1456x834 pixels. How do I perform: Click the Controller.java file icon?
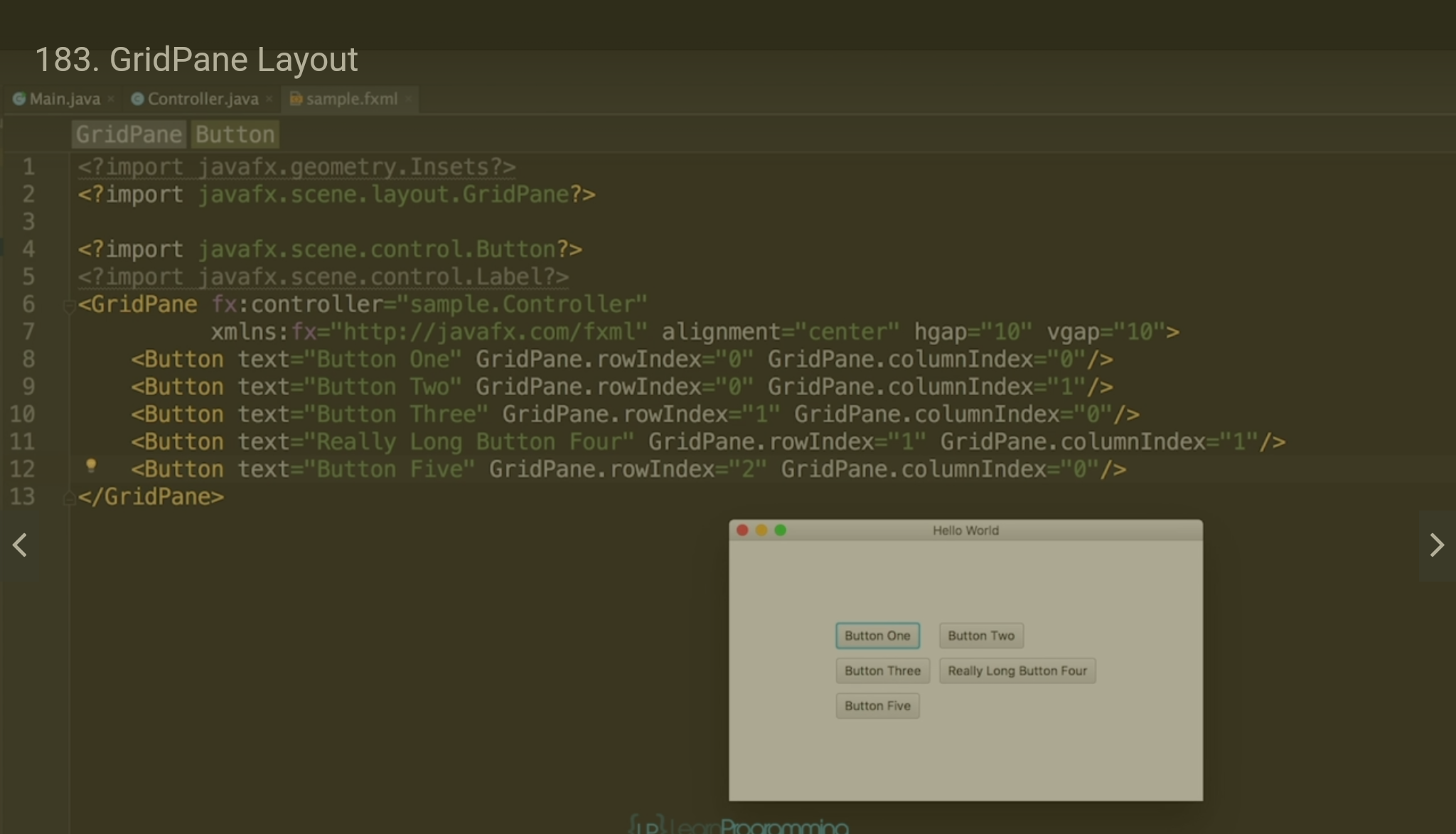[x=138, y=99]
